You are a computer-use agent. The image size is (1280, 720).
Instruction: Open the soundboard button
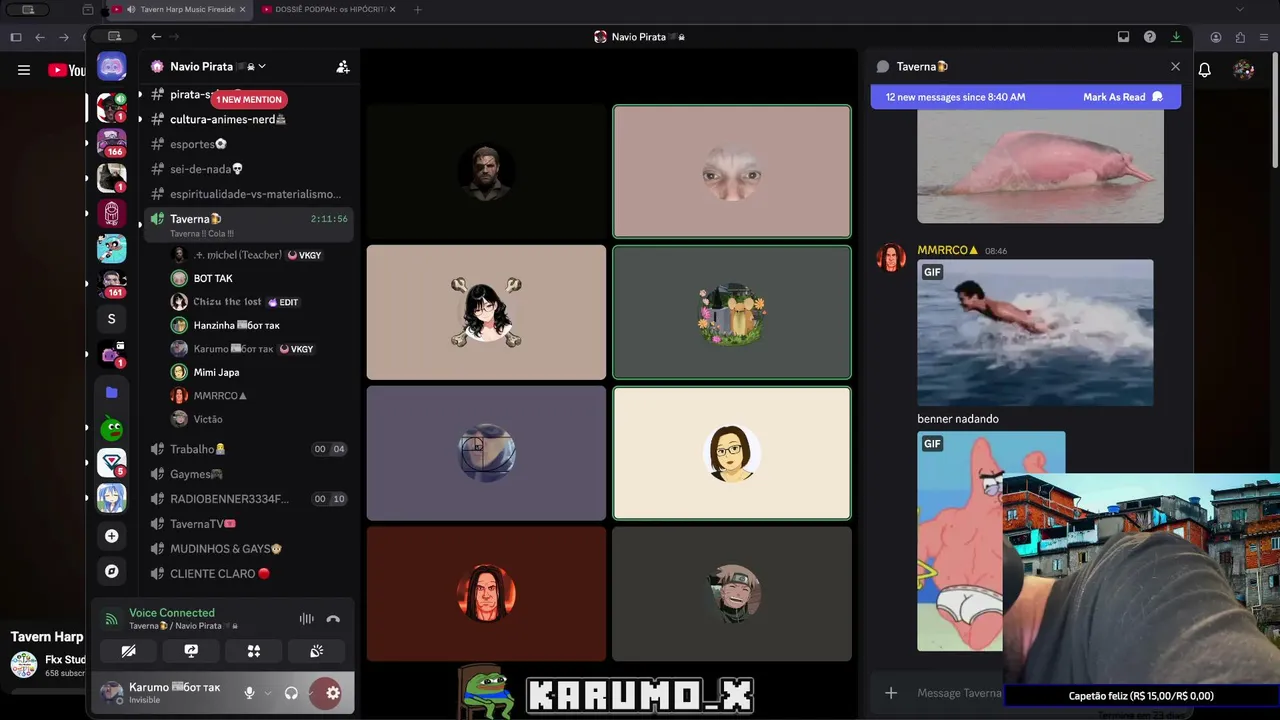point(316,651)
